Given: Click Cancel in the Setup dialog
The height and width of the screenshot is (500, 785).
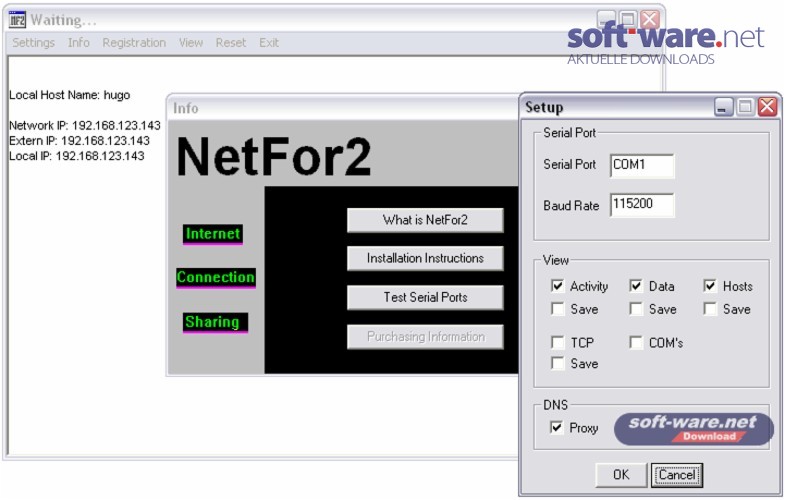Looking at the screenshot, I should [677, 474].
